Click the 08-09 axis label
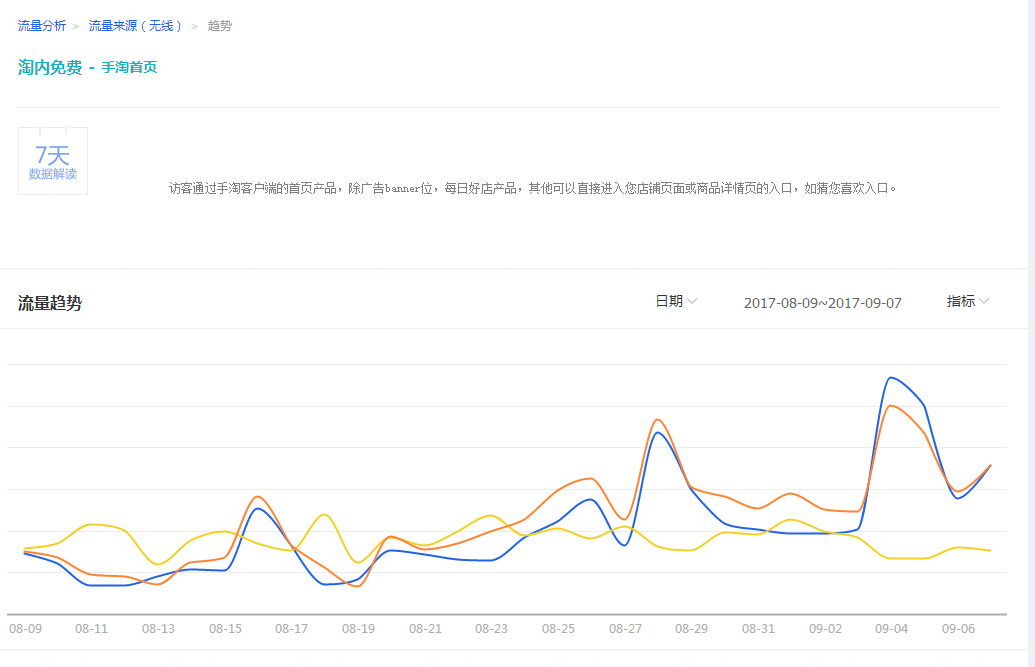Image resolution: width=1035 pixels, height=667 pixels. click(x=26, y=629)
